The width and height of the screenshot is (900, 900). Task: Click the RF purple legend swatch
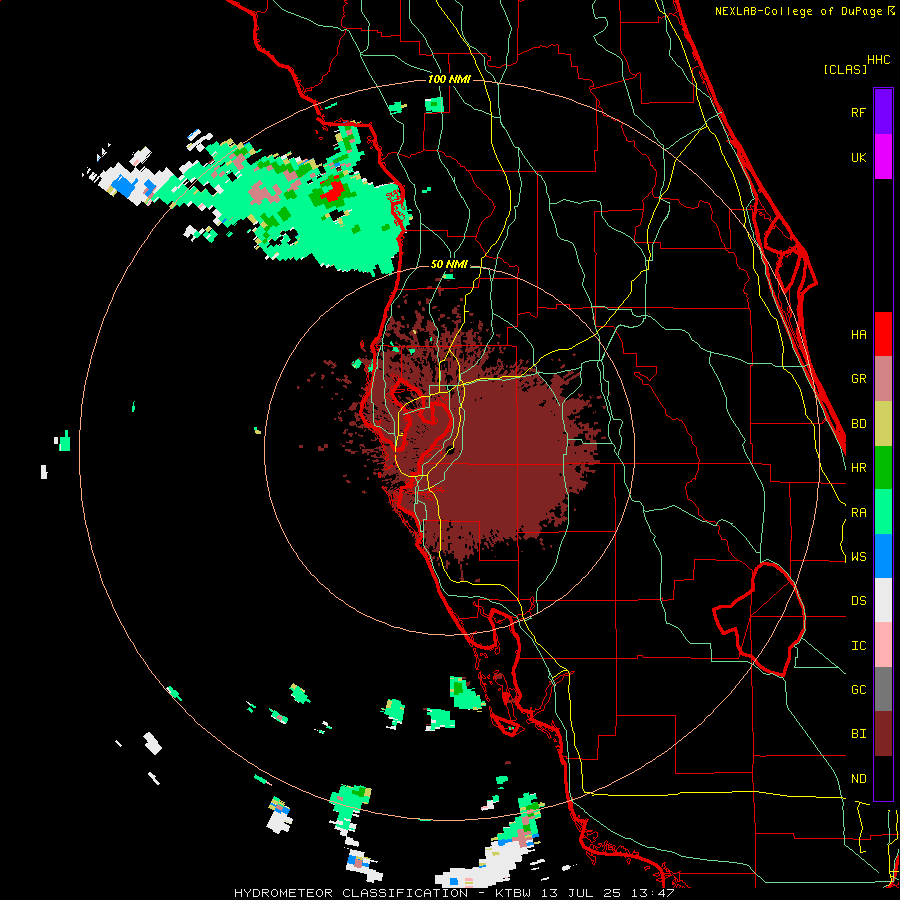883,112
